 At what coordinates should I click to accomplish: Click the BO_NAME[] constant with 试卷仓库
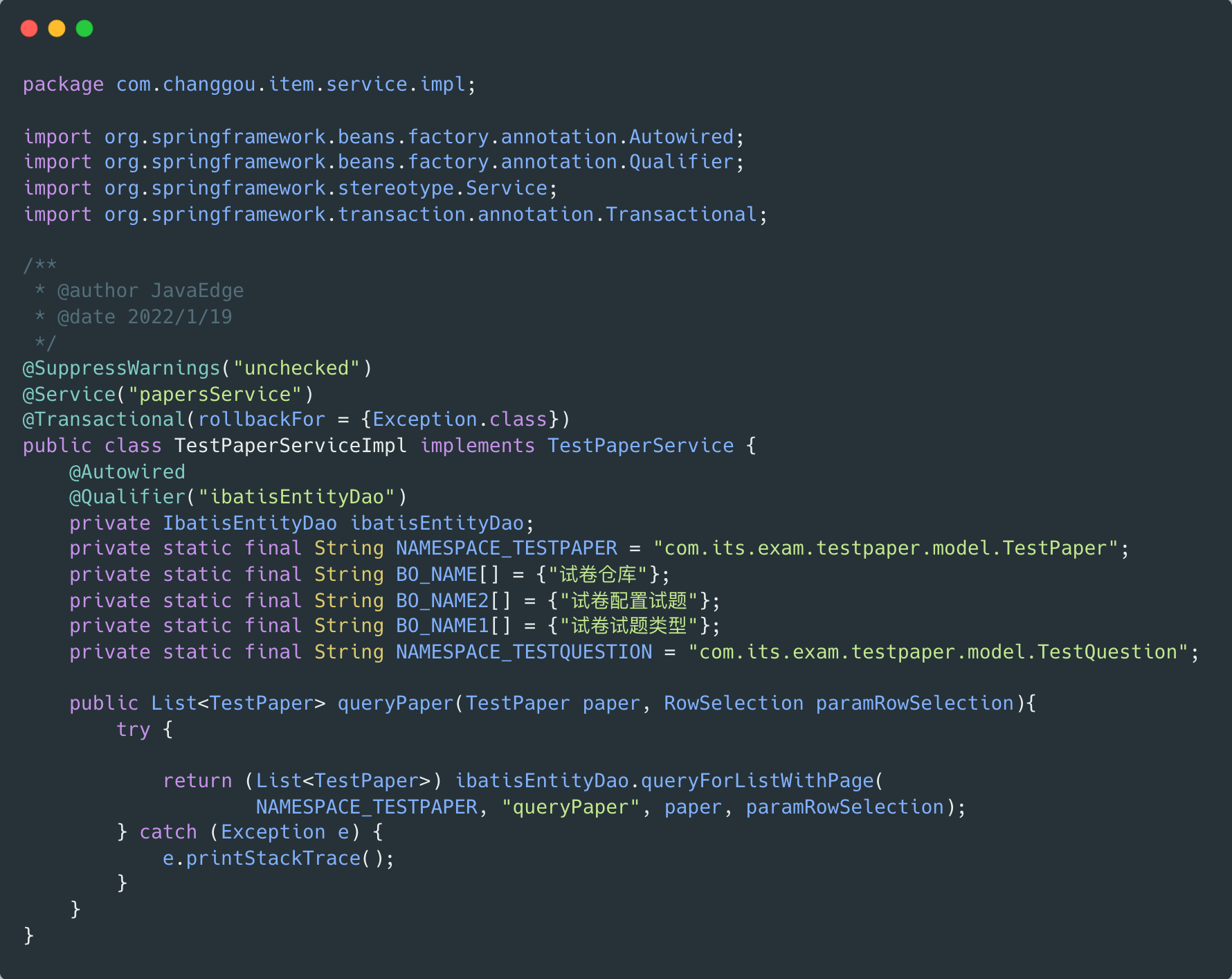[370, 575]
